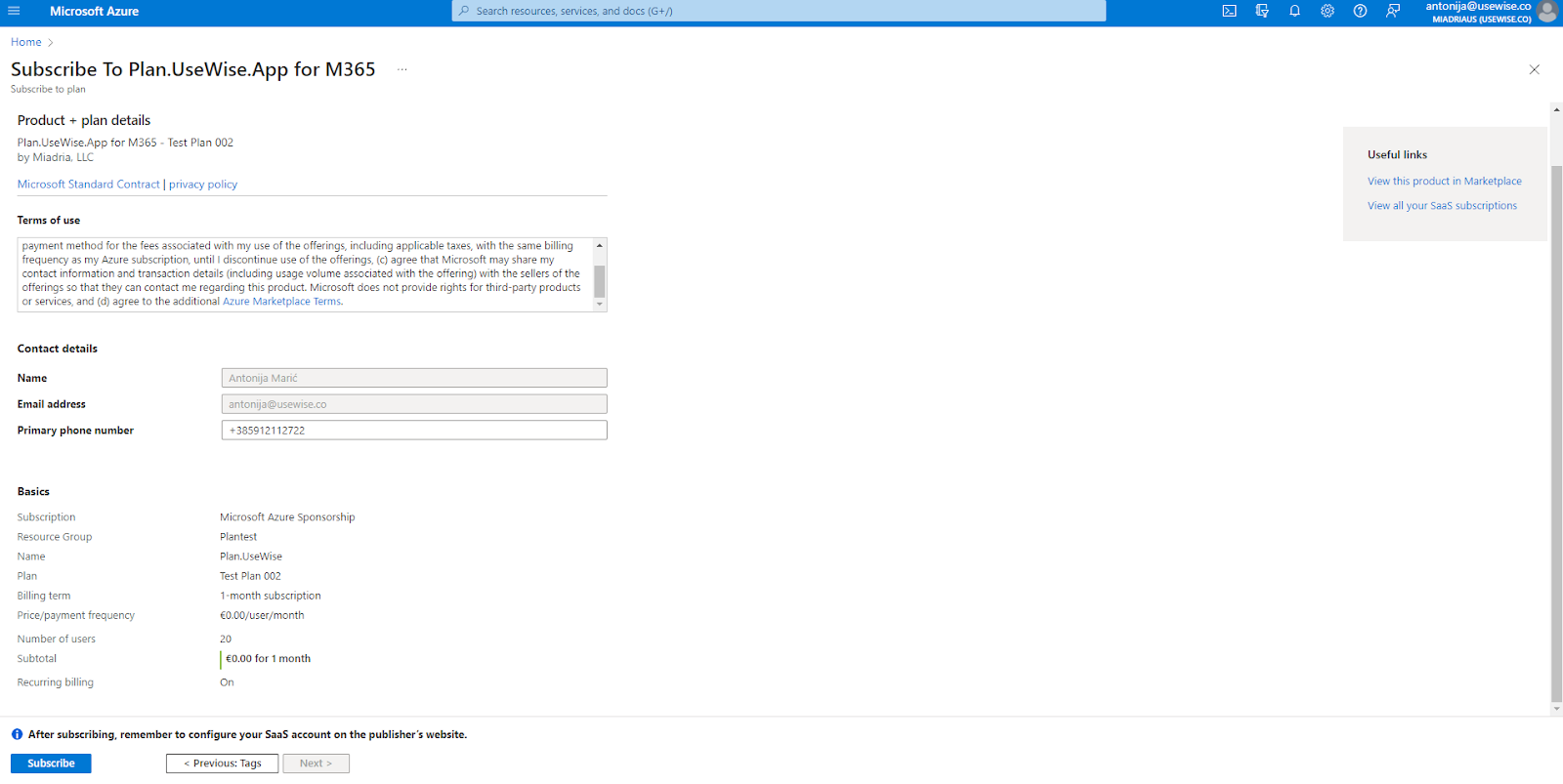View all your SaaS subscriptions
This screenshot has width=1563, height=784.
pyautogui.click(x=1442, y=205)
